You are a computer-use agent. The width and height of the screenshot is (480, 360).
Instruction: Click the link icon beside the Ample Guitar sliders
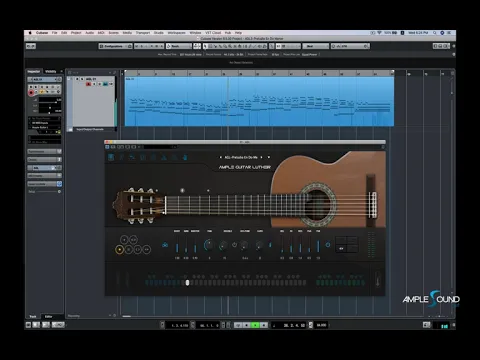coord(165,245)
